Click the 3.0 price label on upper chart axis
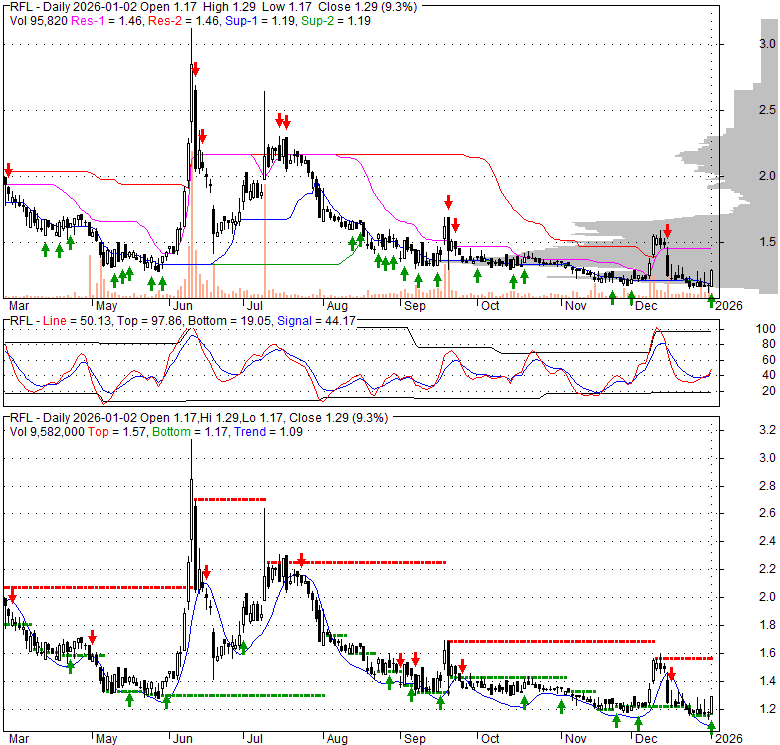Screen dimensions: 780x745 coord(767,44)
